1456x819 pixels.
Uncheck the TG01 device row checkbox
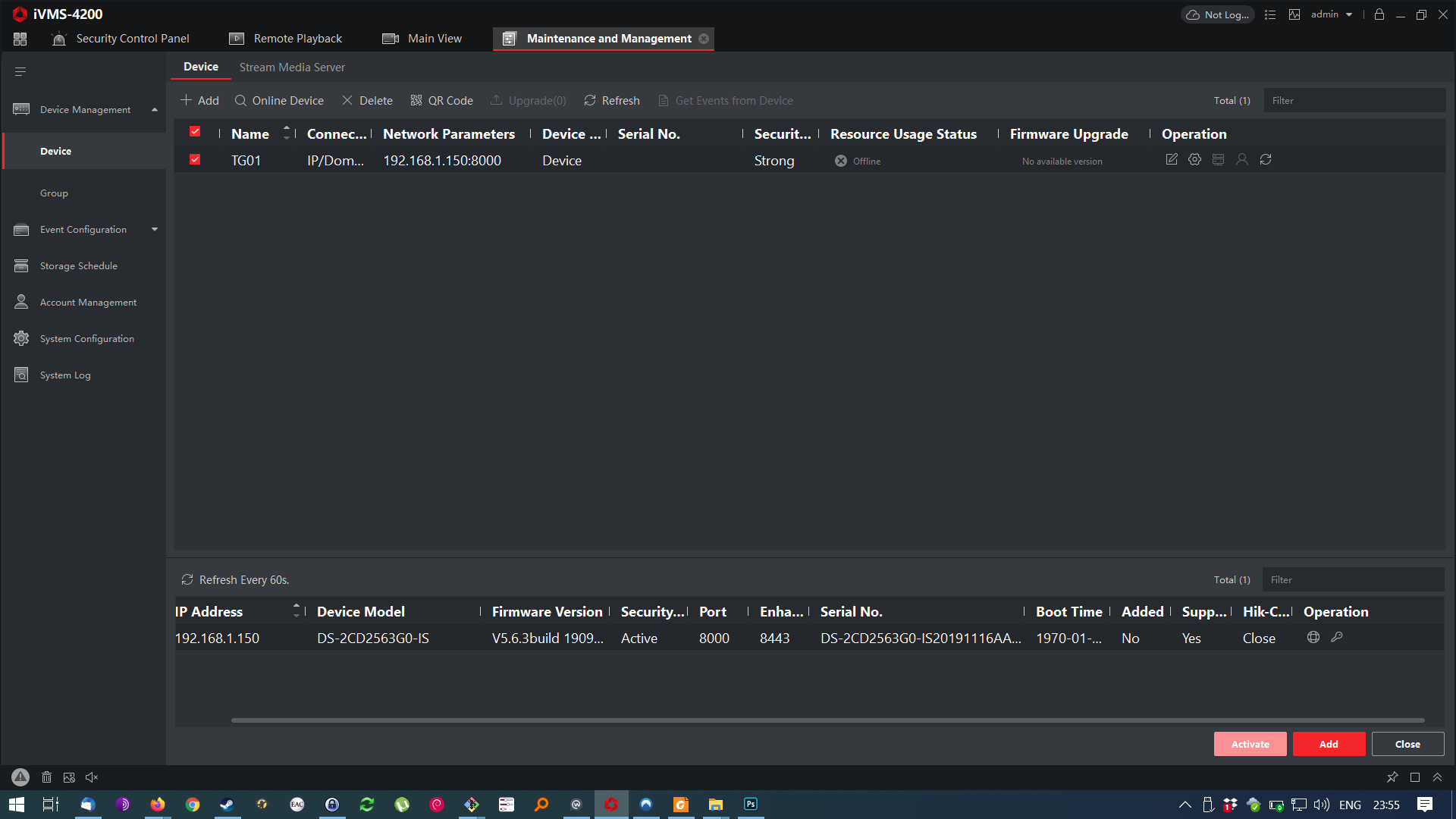pyautogui.click(x=195, y=160)
